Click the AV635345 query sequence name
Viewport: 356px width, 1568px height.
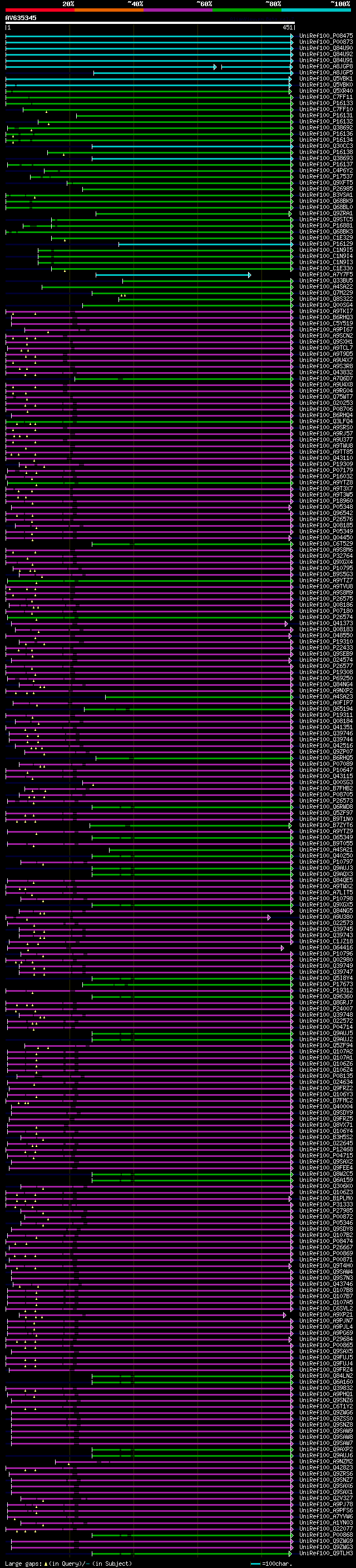click(21, 18)
